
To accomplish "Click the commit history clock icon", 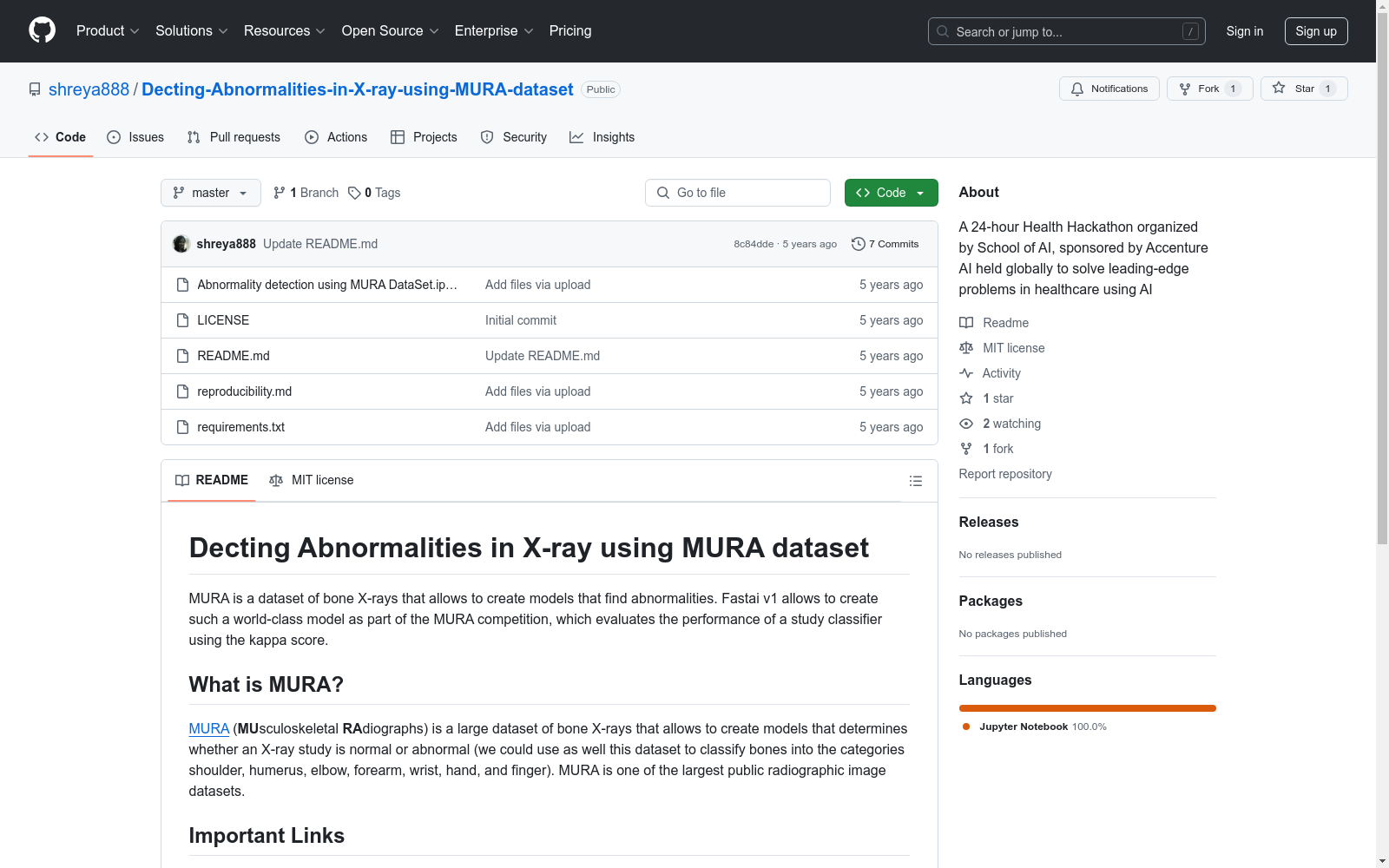I will tap(858, 244).
